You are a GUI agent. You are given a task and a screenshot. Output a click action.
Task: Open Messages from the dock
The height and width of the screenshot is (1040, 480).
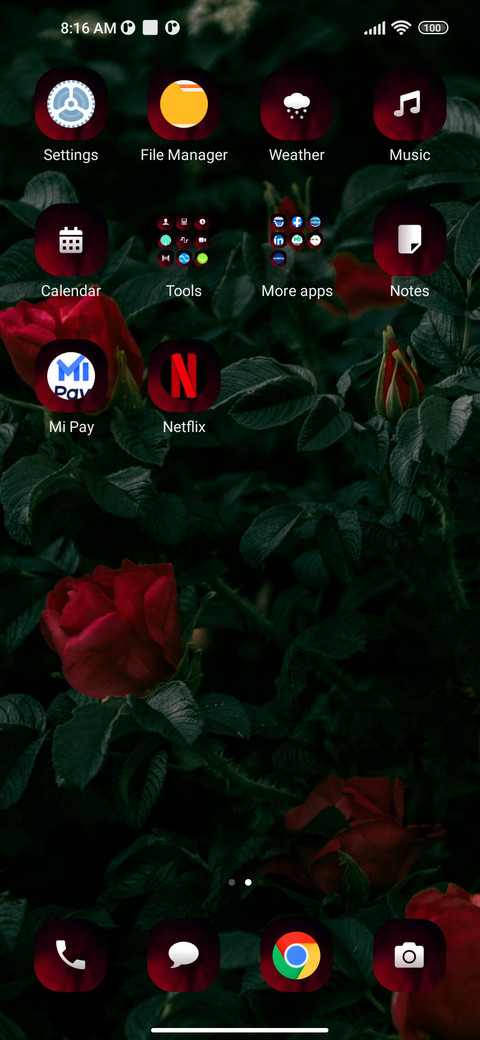pyautogui.click(x=184, y=956)
